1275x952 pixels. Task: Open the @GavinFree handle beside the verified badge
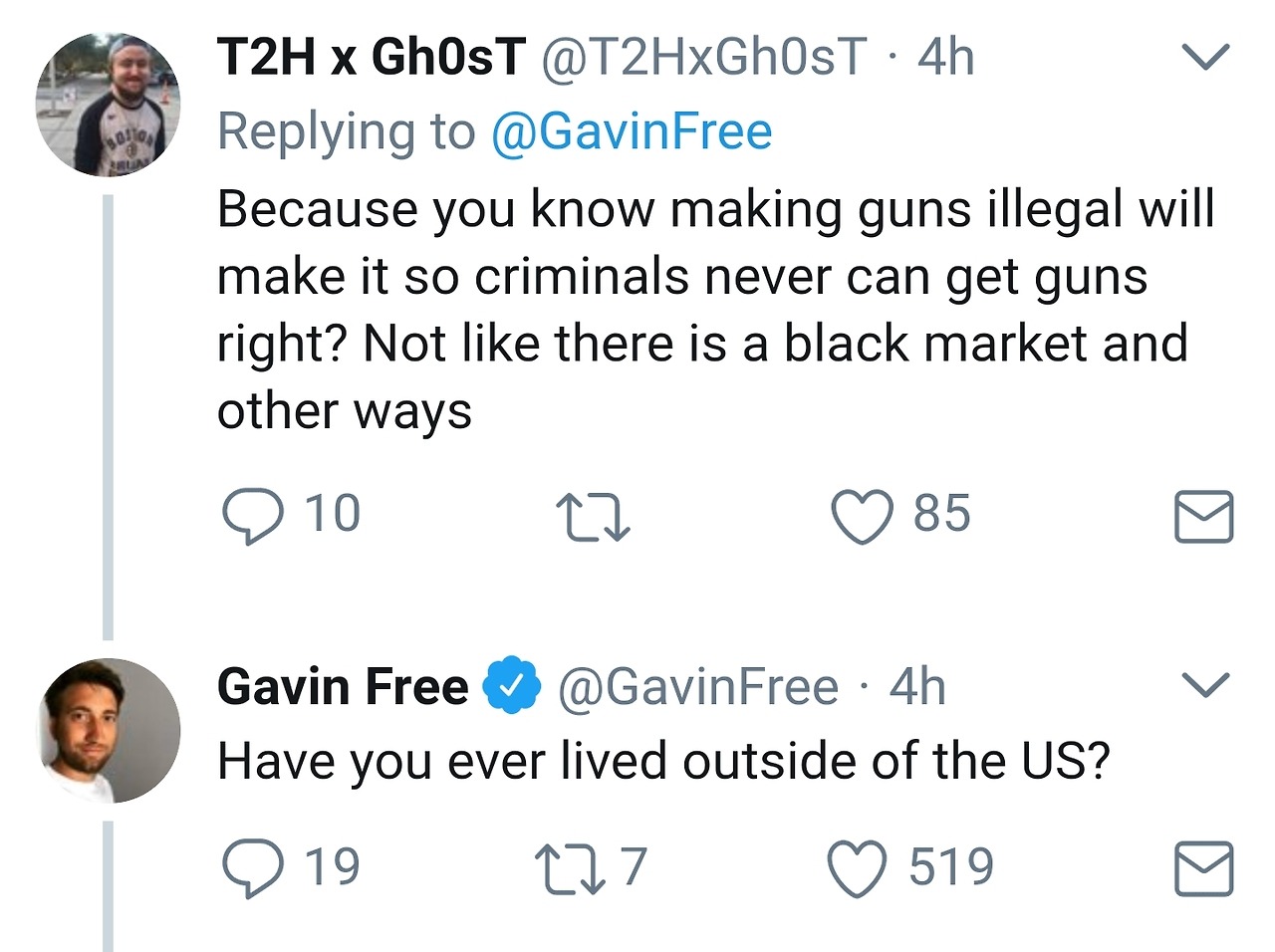point(697,687)
